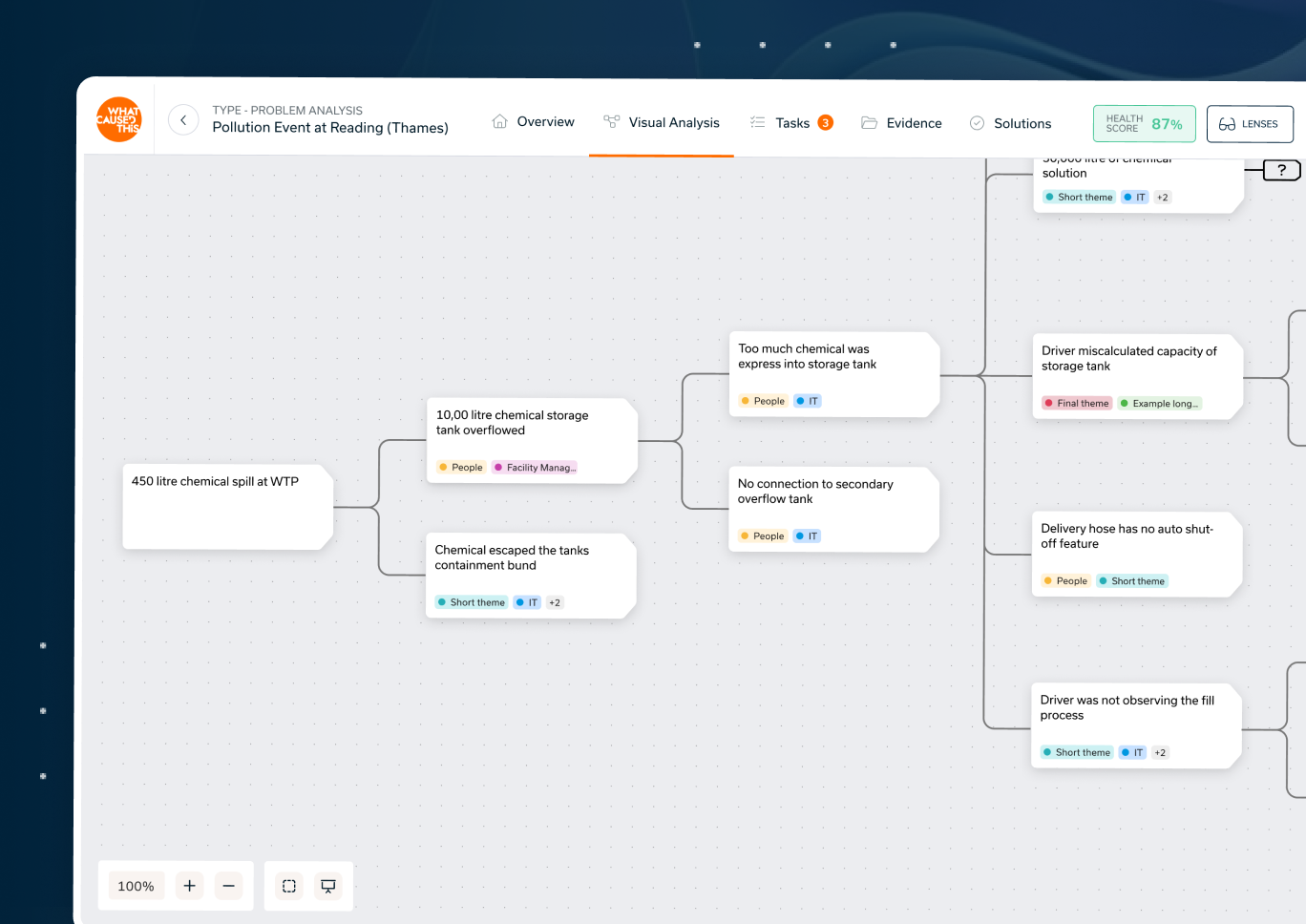Expand the +2 tags on Chemical escaped node
The width and height of the screenshot is (1306, 924).
coord(555,602)
